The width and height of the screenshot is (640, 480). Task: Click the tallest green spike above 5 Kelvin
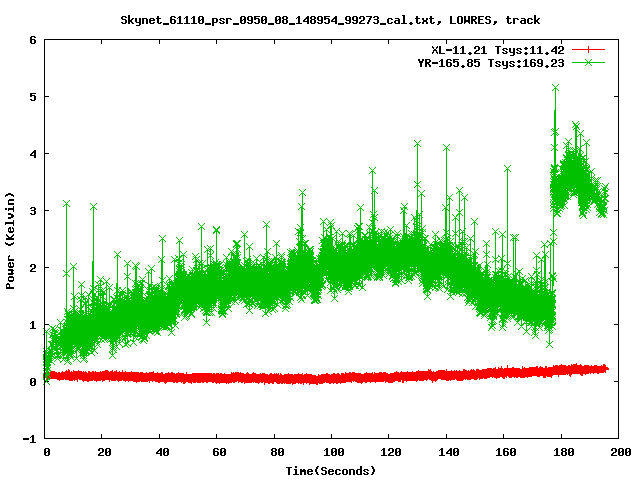pos(555,89)
